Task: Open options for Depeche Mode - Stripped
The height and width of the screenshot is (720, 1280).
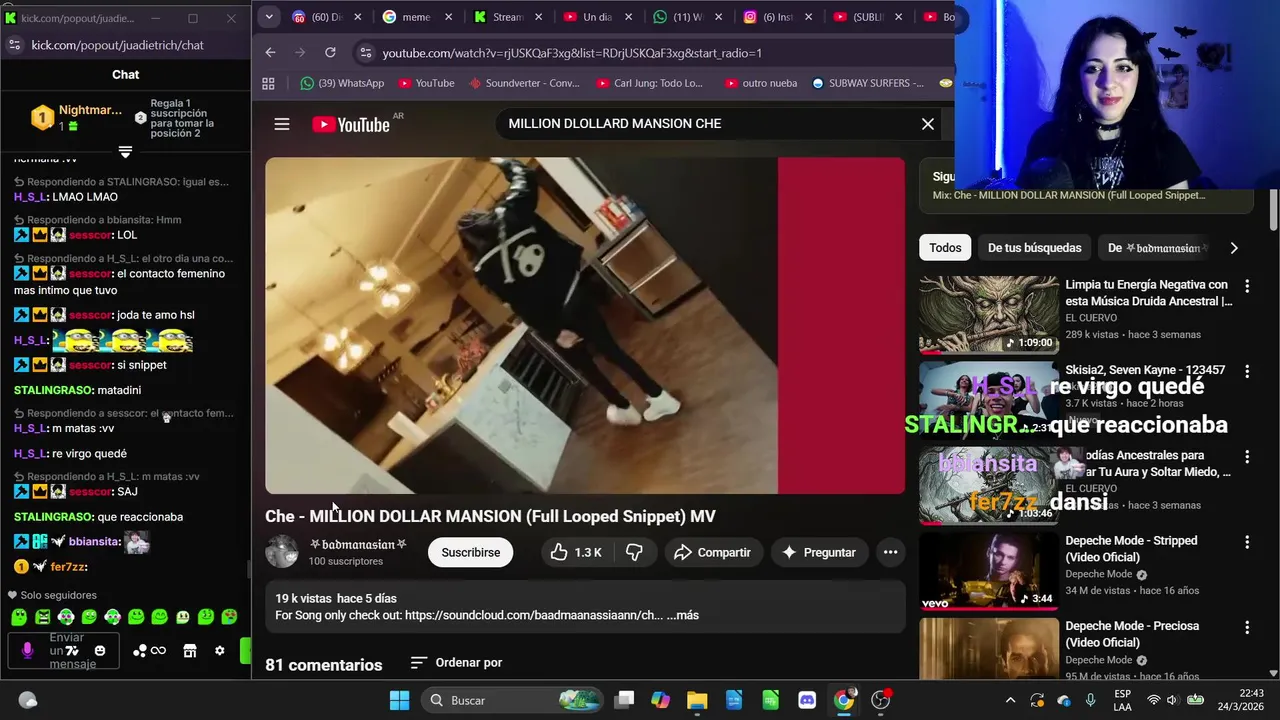Action: (x=1247, y=542)
